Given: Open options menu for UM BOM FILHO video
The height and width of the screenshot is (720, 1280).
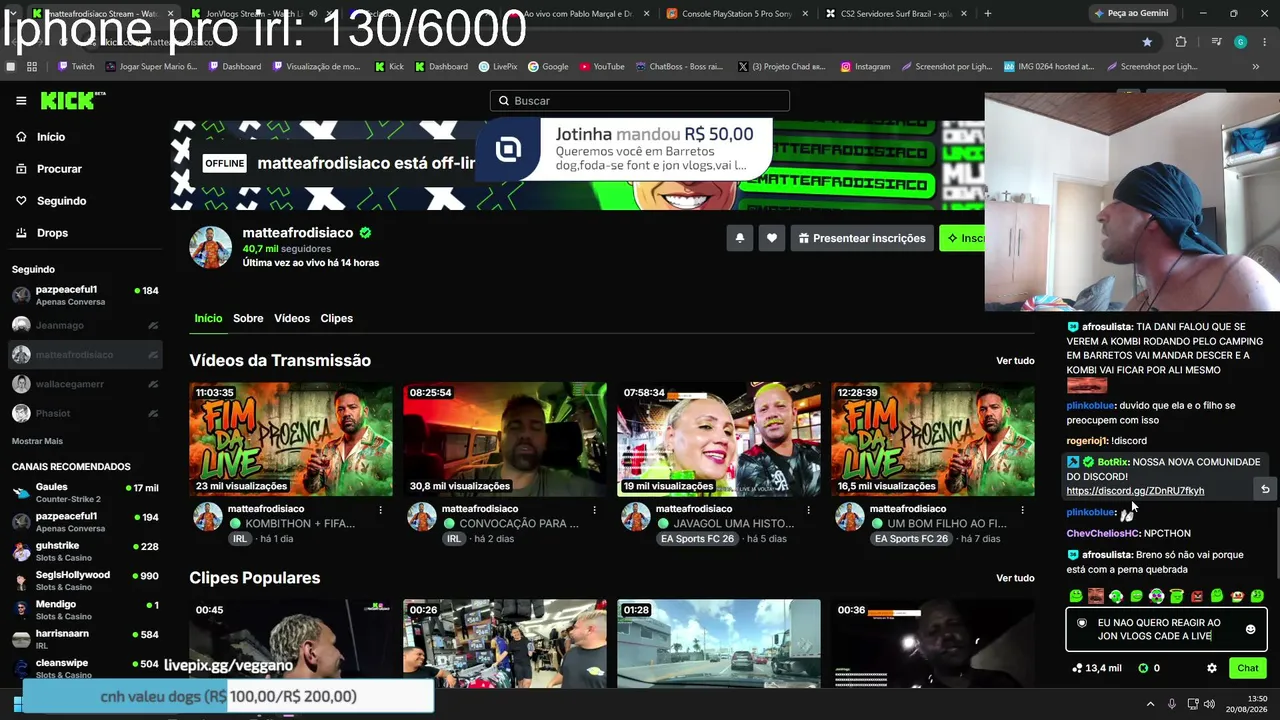Looking at the screenshot, I should 1022,510.
